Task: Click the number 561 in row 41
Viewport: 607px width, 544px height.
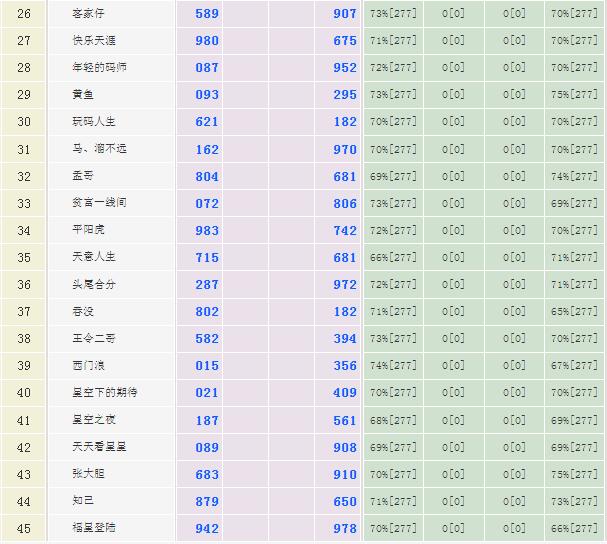Action: click(344, 419)
